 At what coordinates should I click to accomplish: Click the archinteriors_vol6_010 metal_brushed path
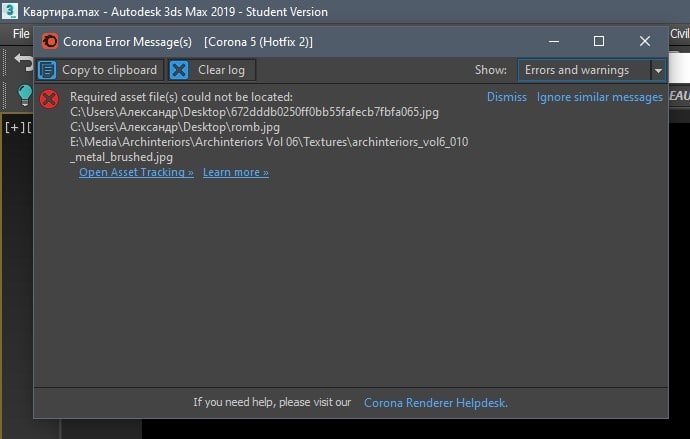click(269, 150)
